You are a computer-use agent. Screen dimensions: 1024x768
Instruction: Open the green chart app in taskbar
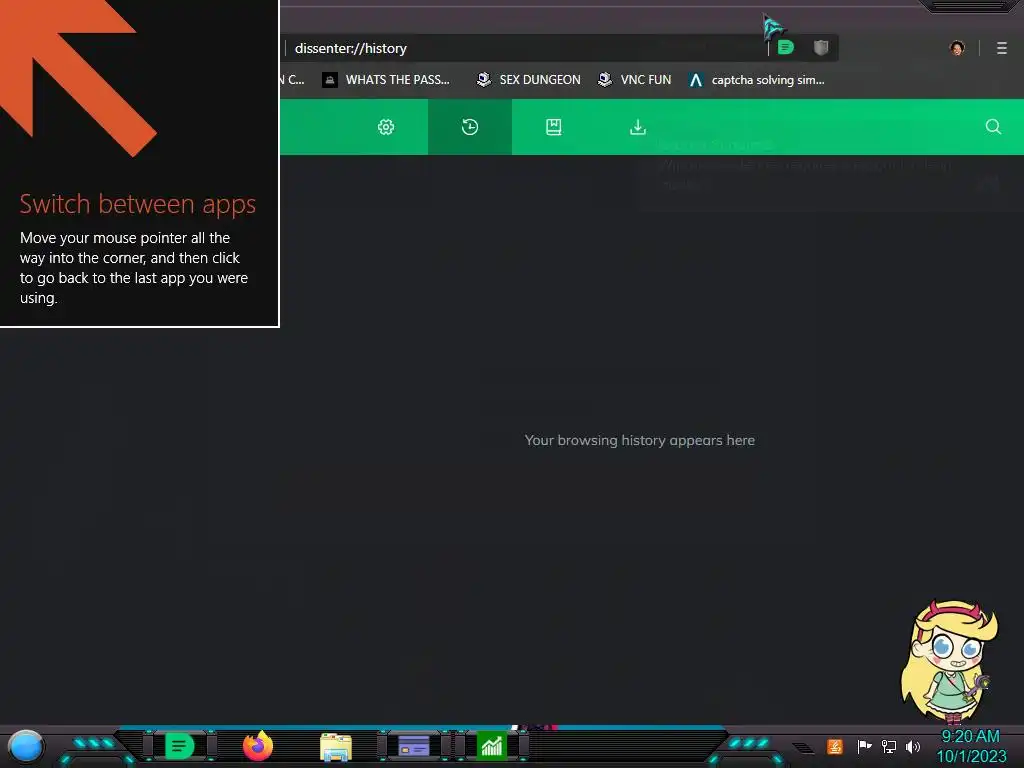tap(492, 746)
